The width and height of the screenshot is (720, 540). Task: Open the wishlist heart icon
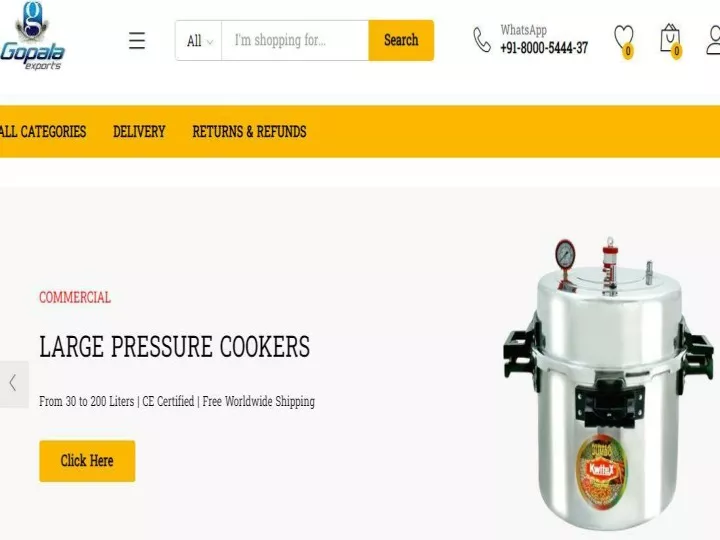[x=624, y=38]
